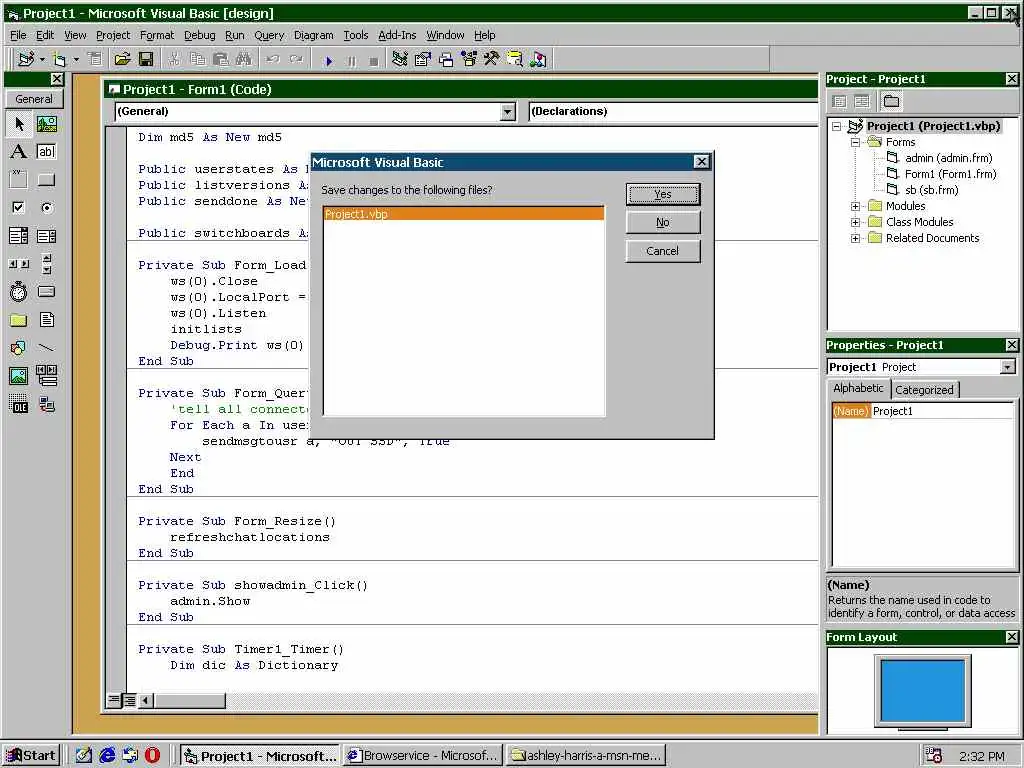Select the Label control tool
1024x768 pixels.
pos(19,152)
